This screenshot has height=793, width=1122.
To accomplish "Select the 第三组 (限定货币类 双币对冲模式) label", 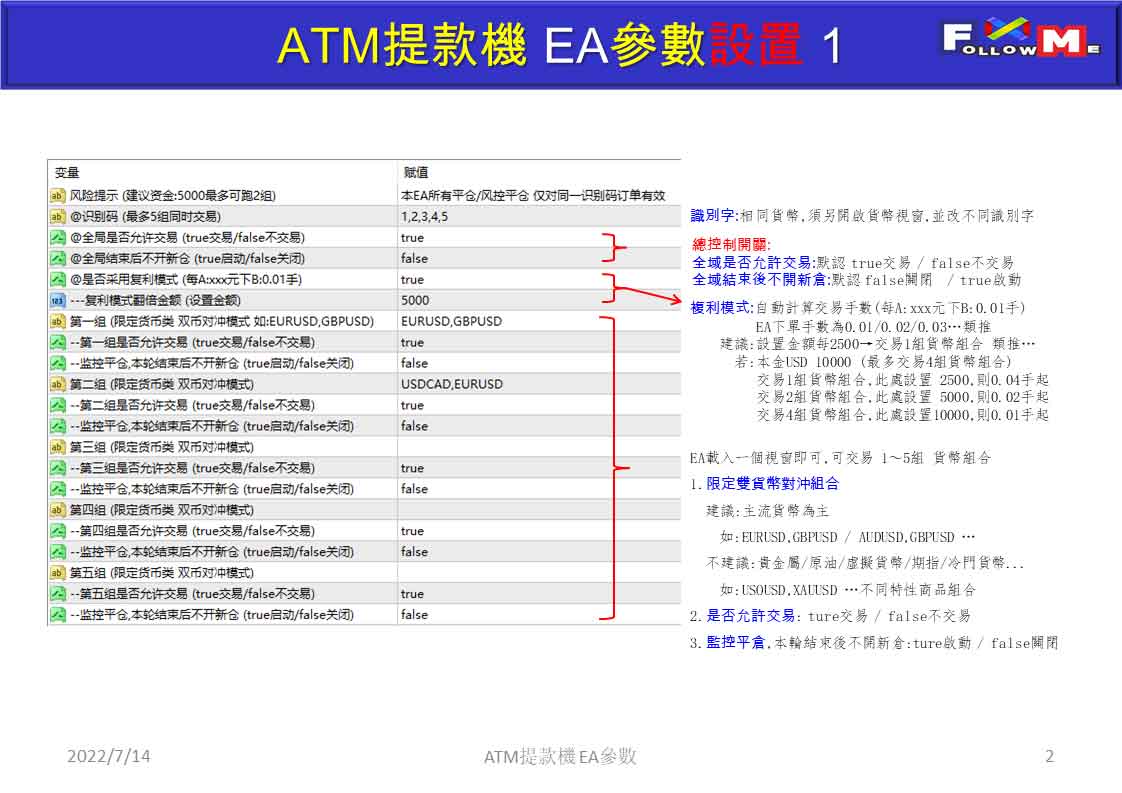I will [x=161, y=447].
